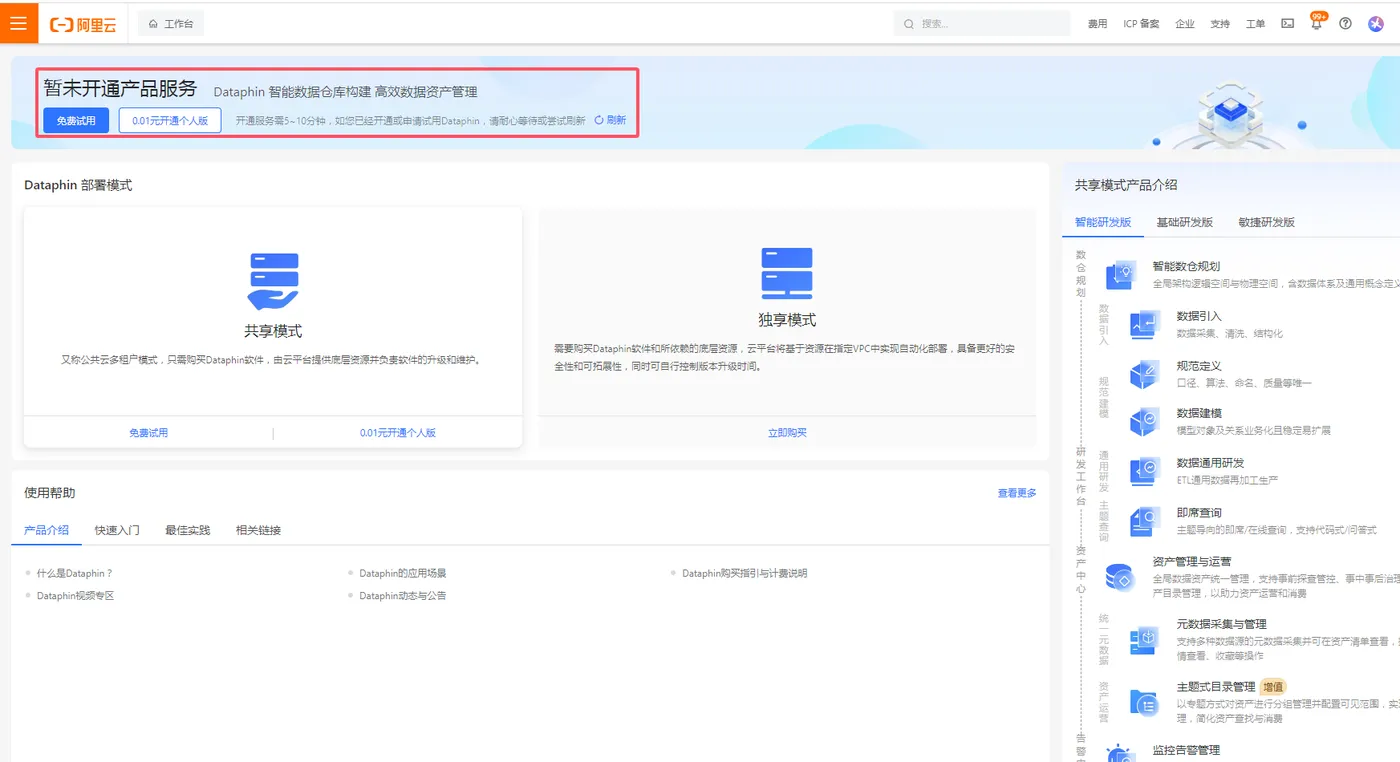Open the Cloud Shell terminal icon
This screenshot has height=762, width=1400.
(1288, 23)
